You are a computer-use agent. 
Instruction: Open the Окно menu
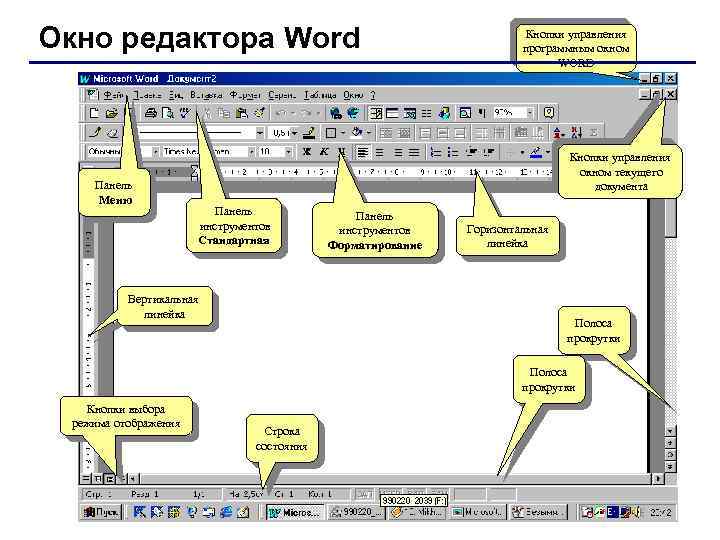(353, 95)
